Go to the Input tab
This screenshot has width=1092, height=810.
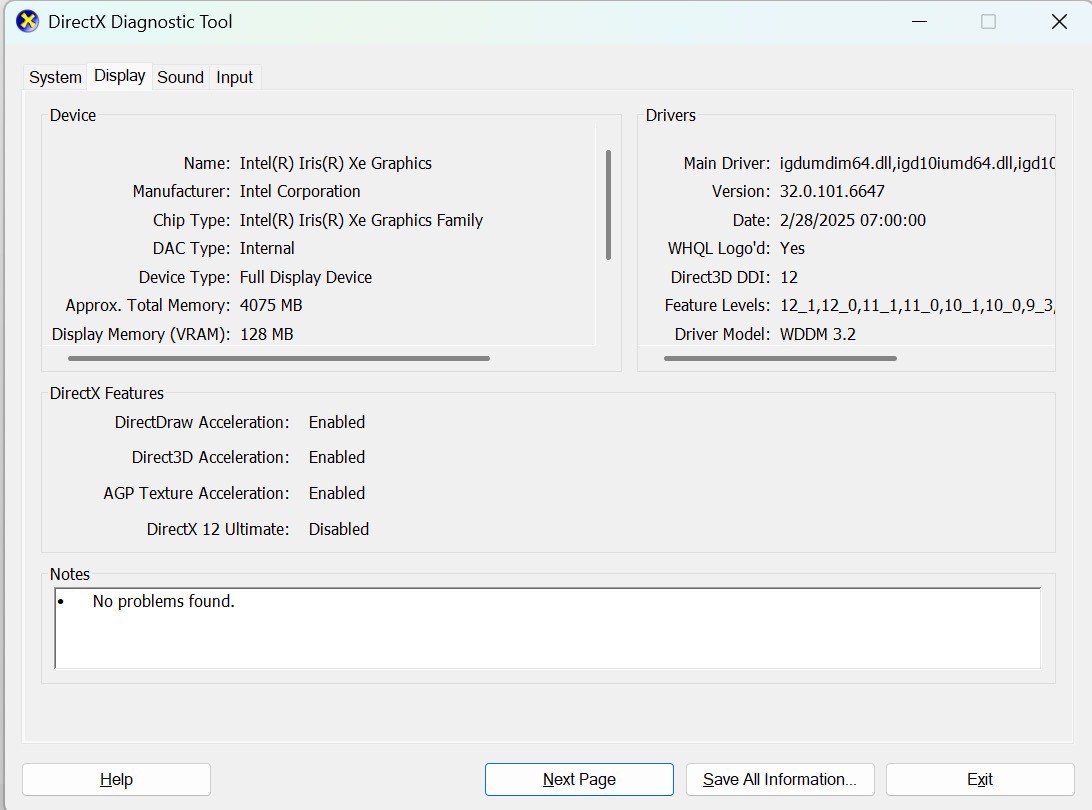[x=235, y=77]
